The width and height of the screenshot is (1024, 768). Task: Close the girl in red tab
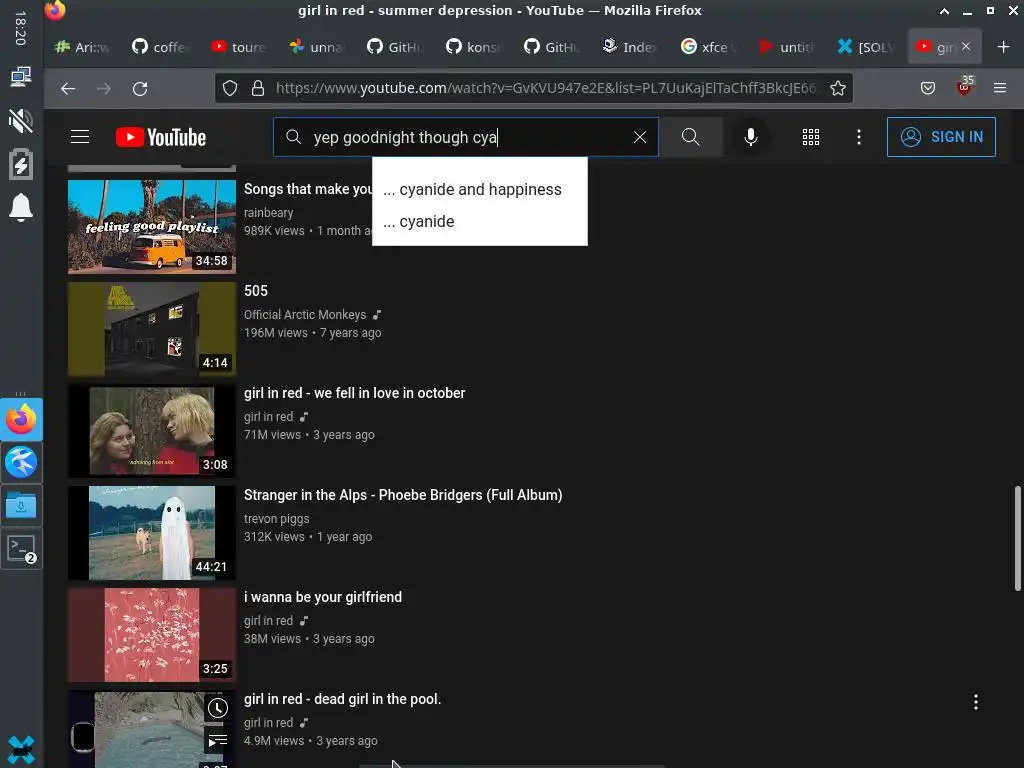(x=966, y=46)
